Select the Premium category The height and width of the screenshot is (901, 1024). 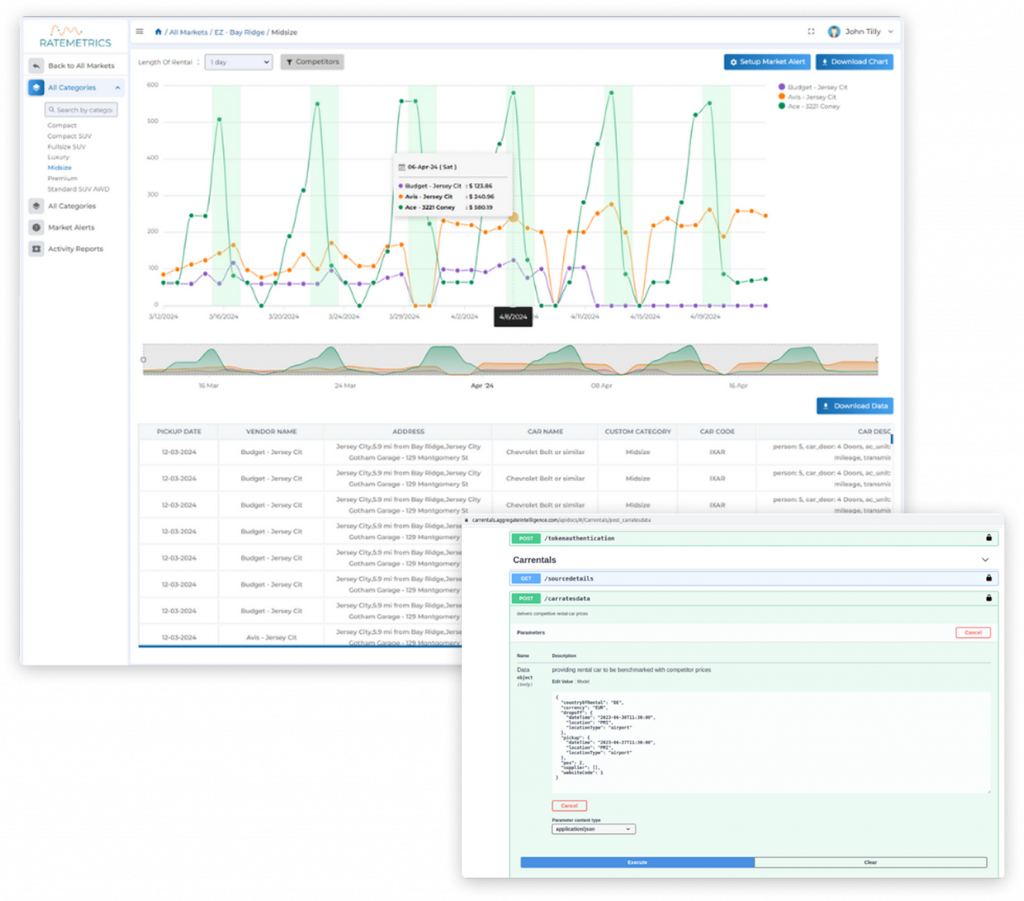coord(62,178)
